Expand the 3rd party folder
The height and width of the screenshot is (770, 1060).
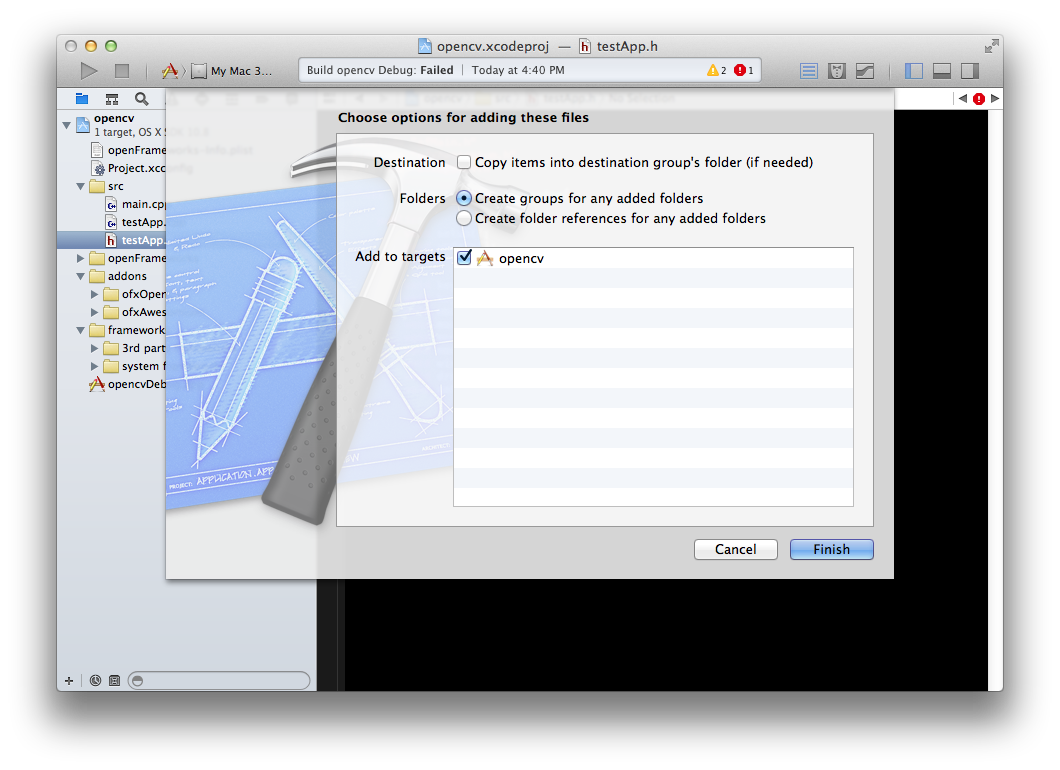tap(95, 348)
